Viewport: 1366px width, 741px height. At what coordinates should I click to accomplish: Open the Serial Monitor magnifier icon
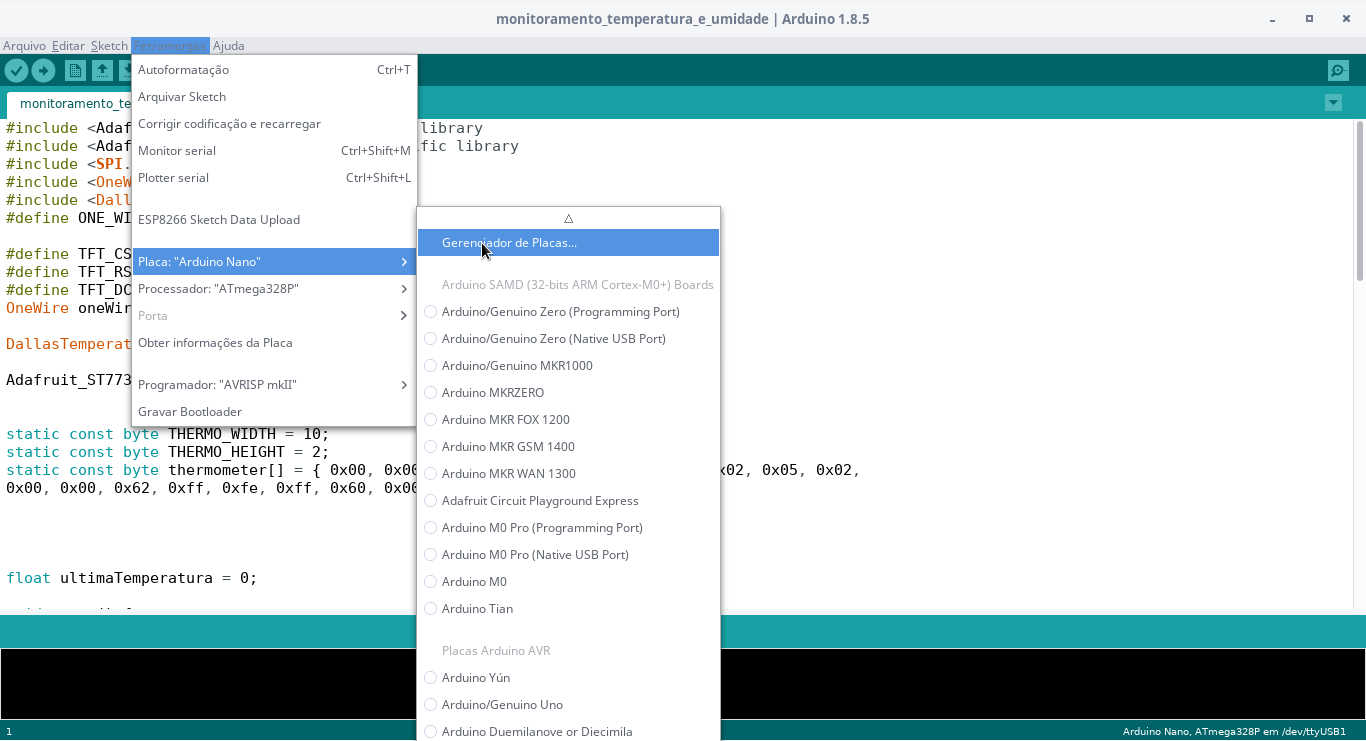1338,71
